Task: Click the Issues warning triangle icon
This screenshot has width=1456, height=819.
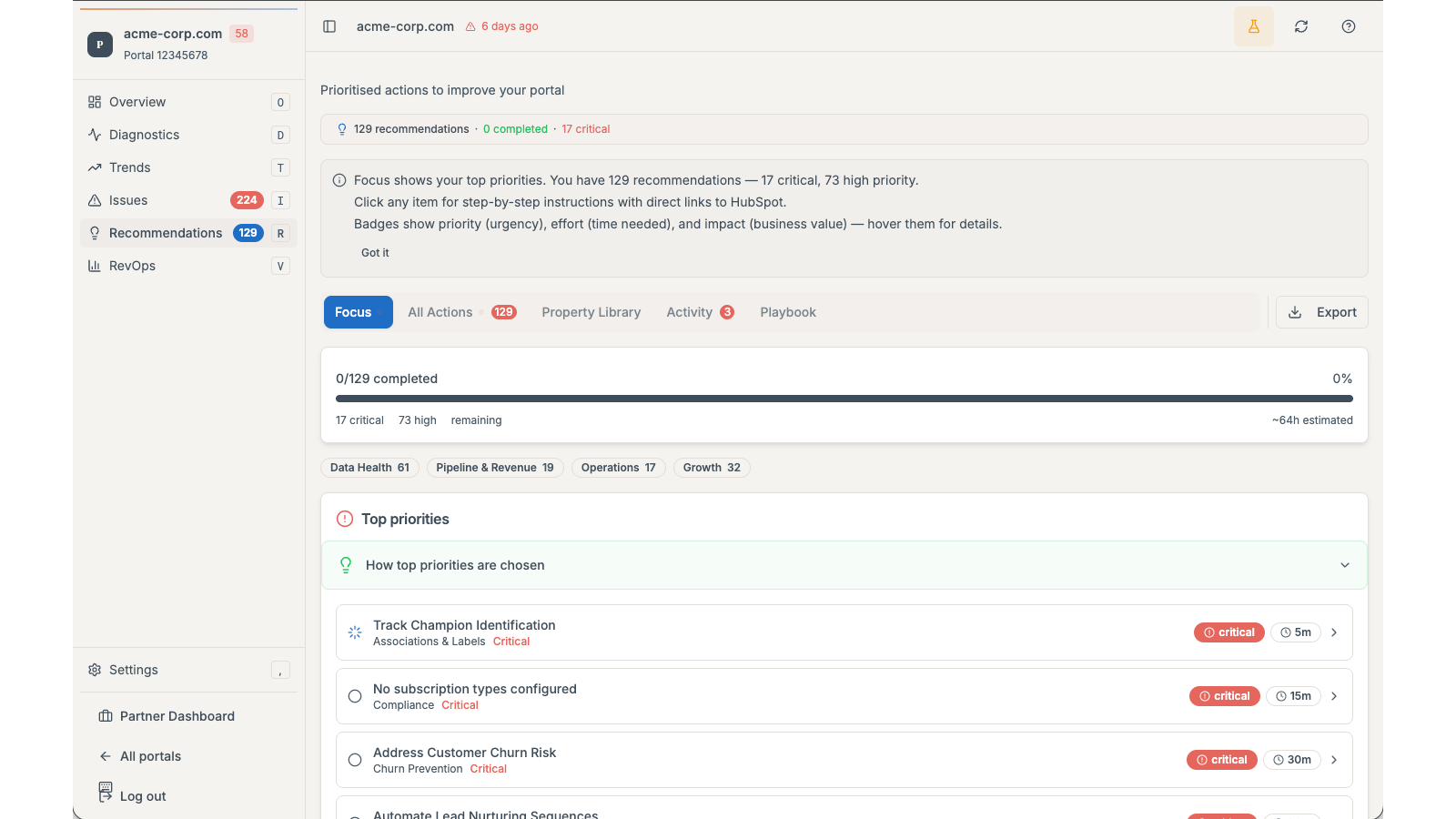Action: tap(95, 200)
